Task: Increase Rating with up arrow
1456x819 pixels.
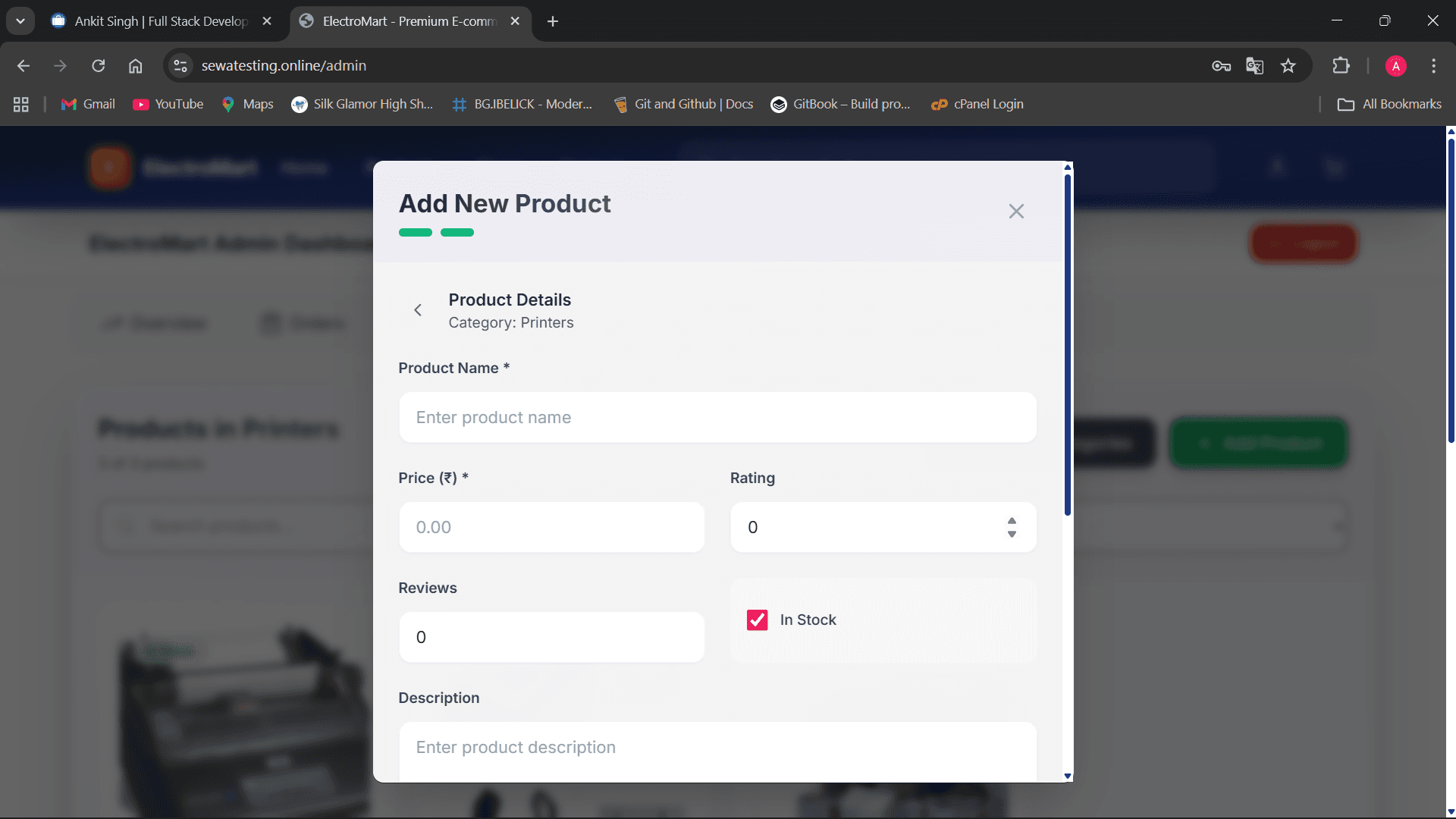Action: click(x=1012, y=521)
